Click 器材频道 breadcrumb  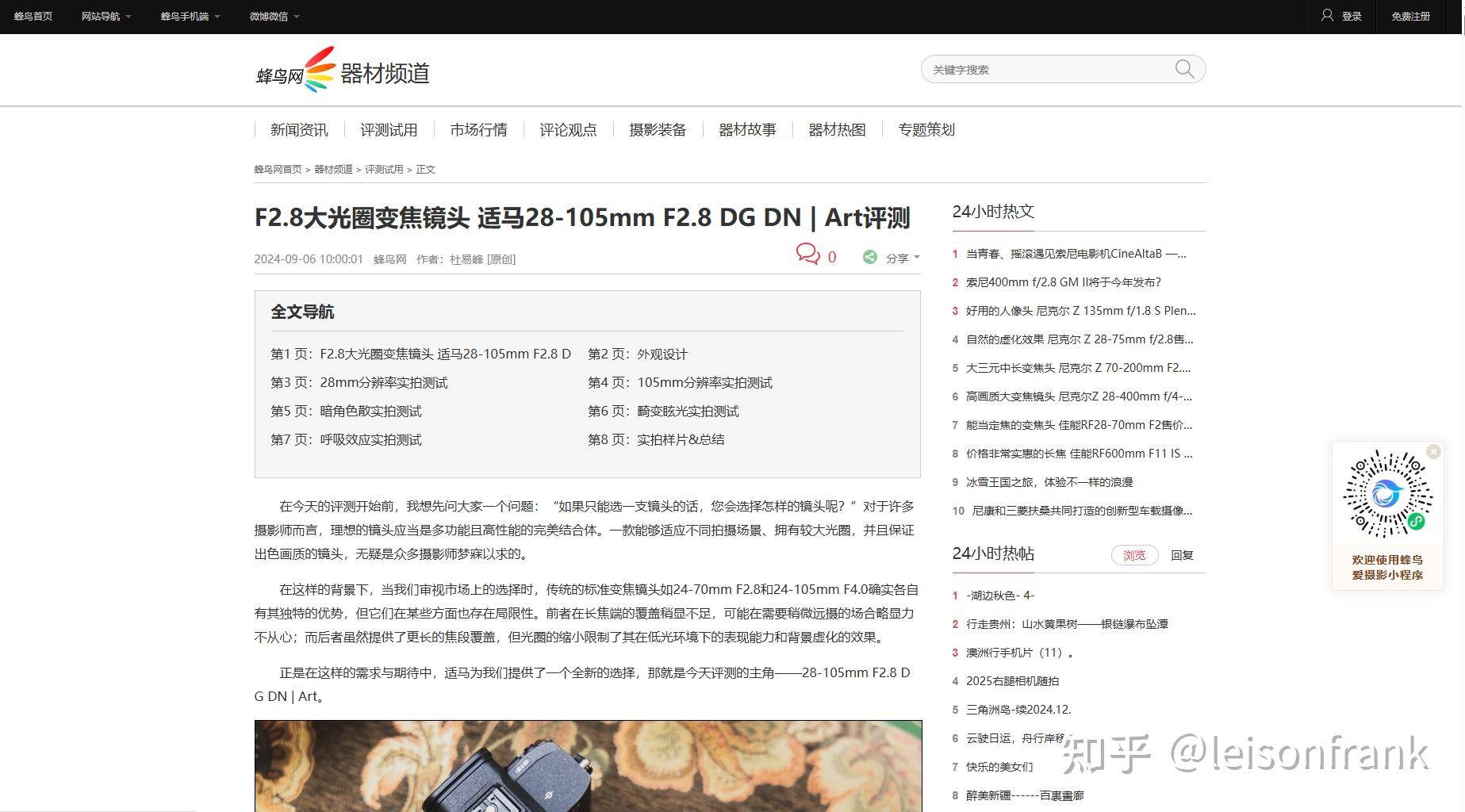[x=333, y=169]
